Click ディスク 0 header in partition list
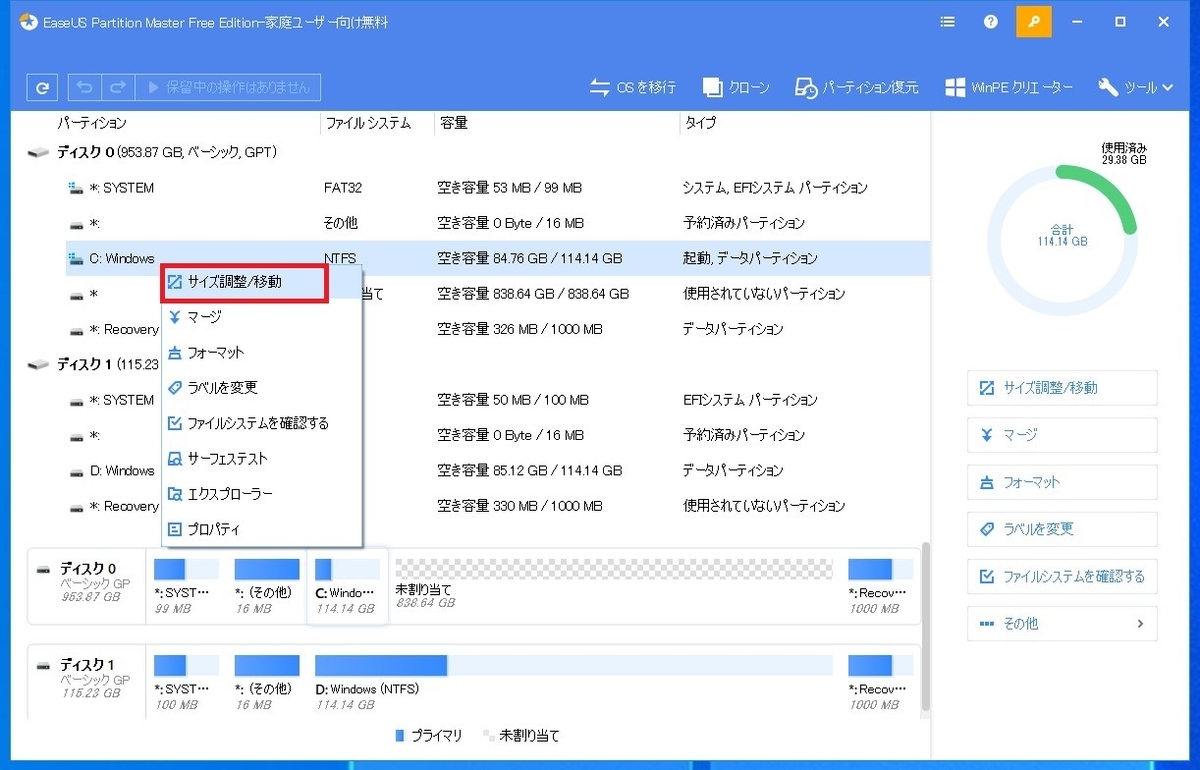The image size is (1200, 770). pyautogui.click(x=152, y=152)
